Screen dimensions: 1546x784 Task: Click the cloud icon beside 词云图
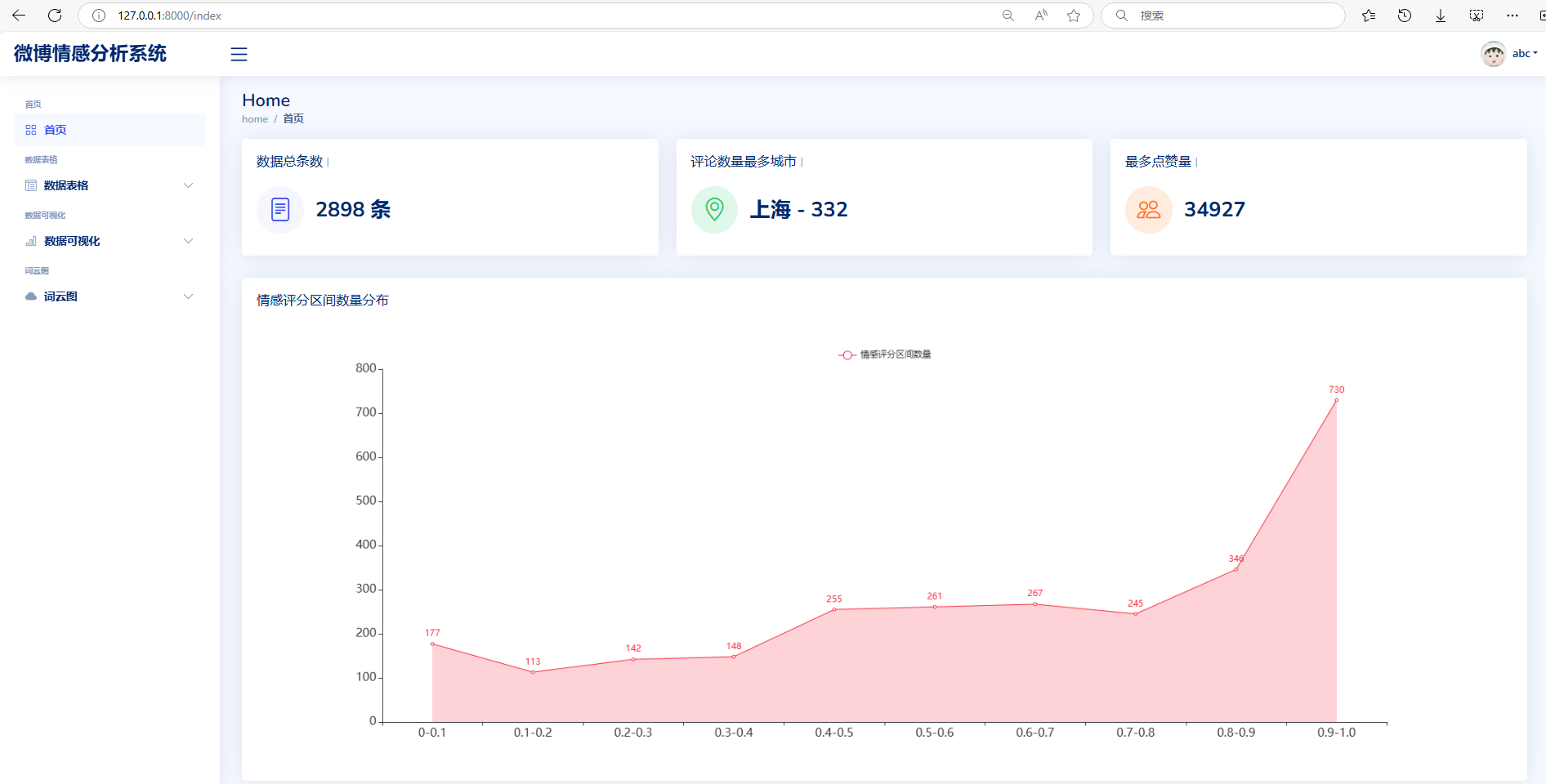[31, 296]
